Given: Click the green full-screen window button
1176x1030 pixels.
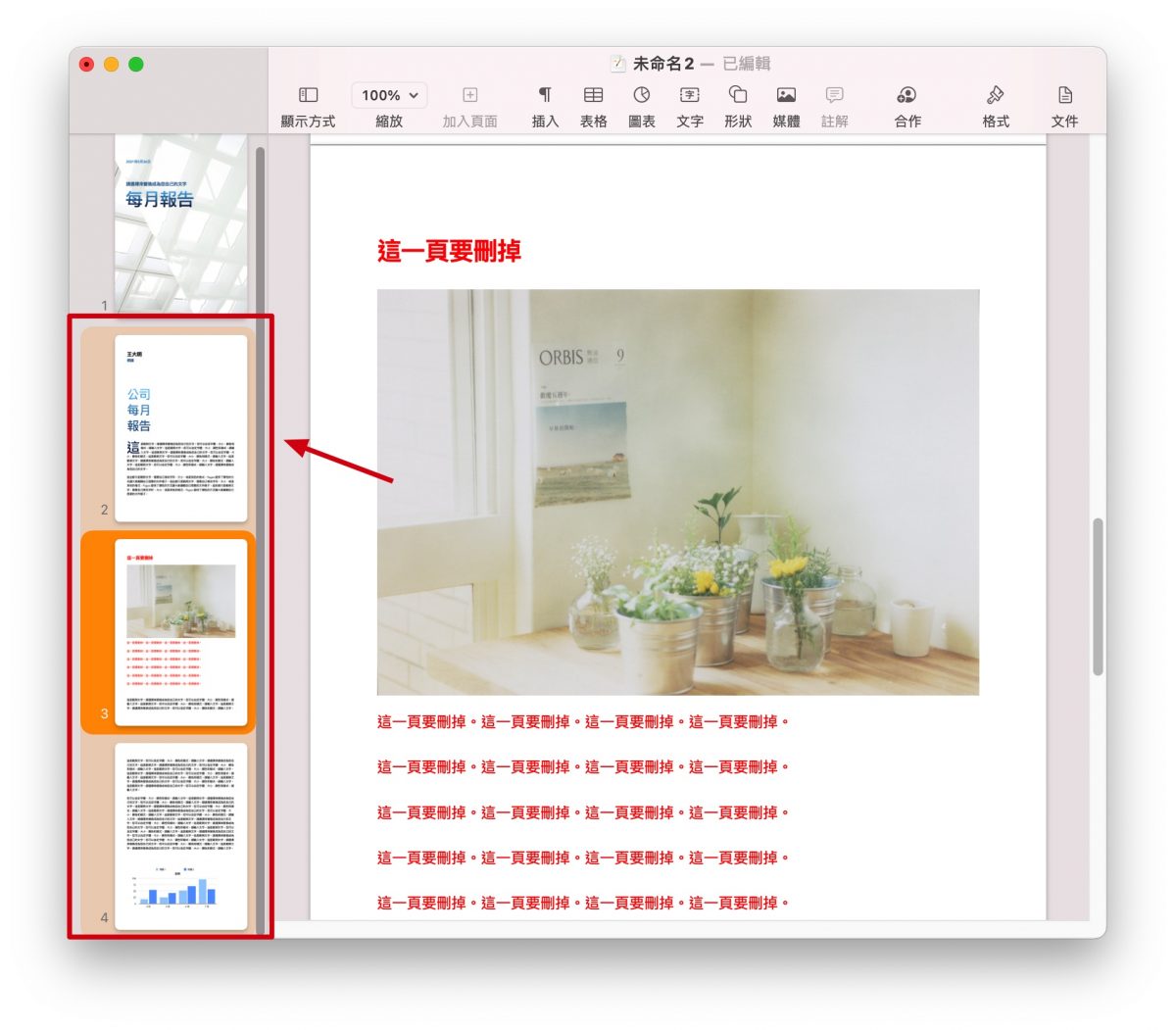Looking at the screenshot, I should point(136,64).
